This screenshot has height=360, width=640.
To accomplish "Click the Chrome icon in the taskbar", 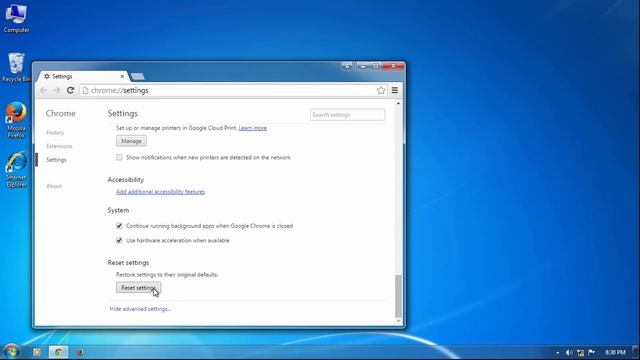I will tap(58, 352).
